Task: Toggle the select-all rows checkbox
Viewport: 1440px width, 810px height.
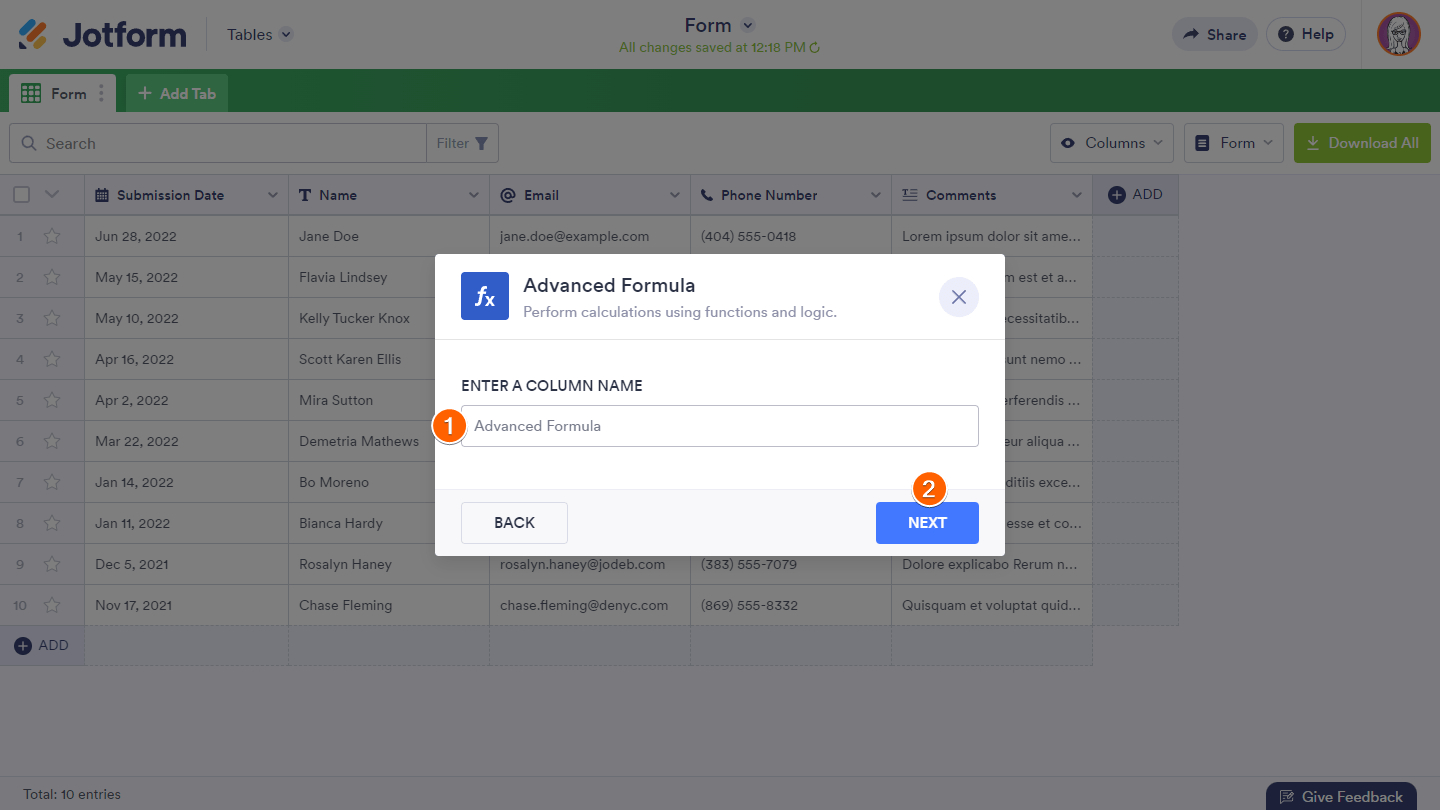Action: pyautogui.click(x=21, y=195)
